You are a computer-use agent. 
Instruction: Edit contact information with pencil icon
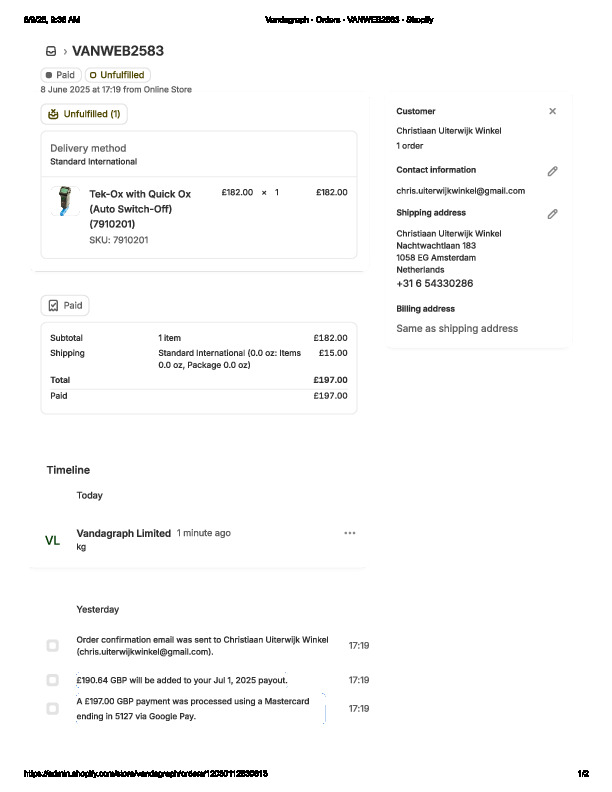[x=552, y=171]
